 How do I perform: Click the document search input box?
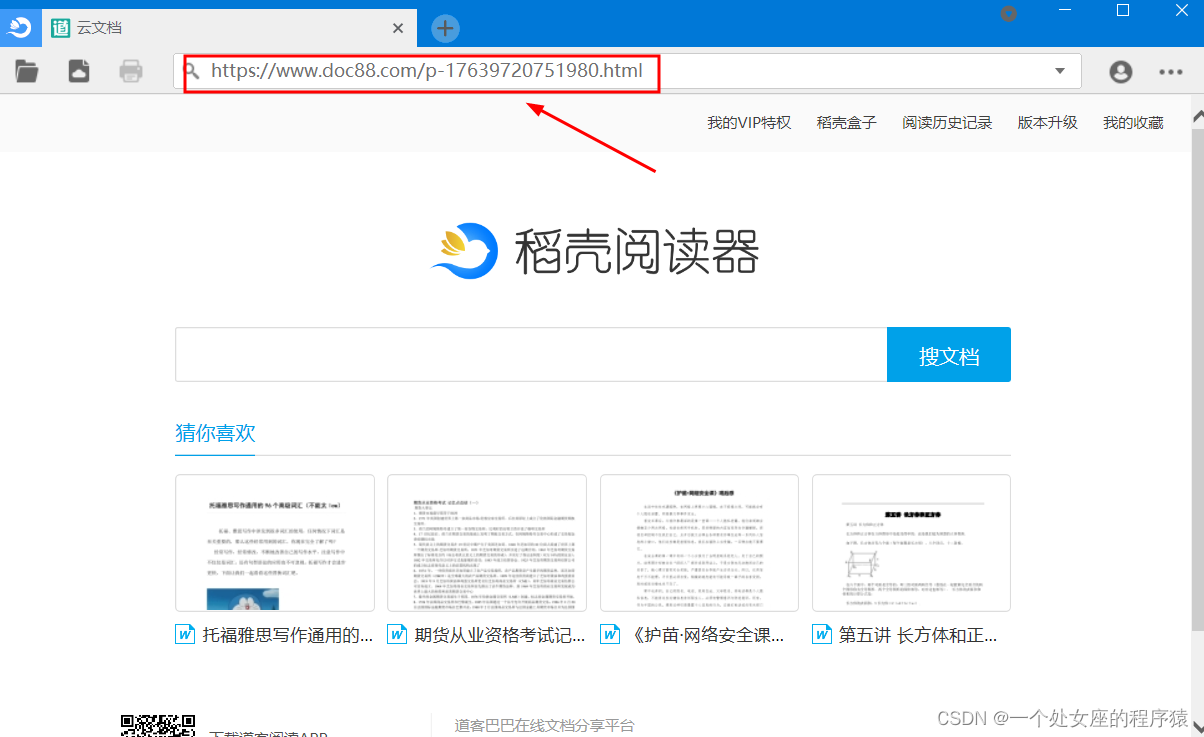531,354
